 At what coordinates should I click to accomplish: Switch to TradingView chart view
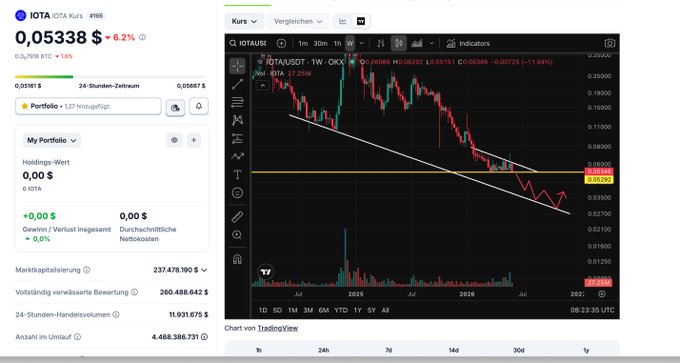tap(361, 21)
